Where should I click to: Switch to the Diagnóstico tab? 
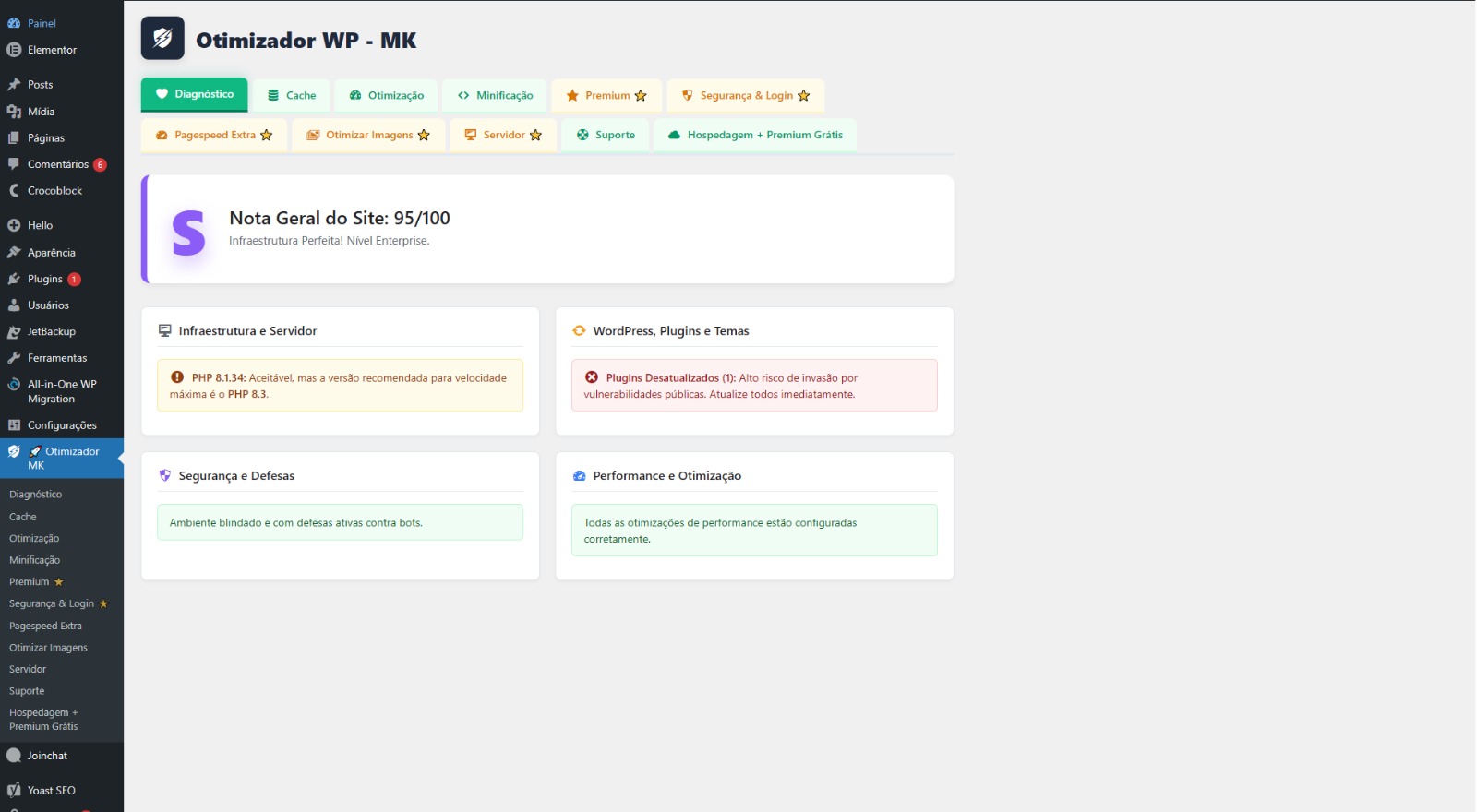tap(195, 94)
